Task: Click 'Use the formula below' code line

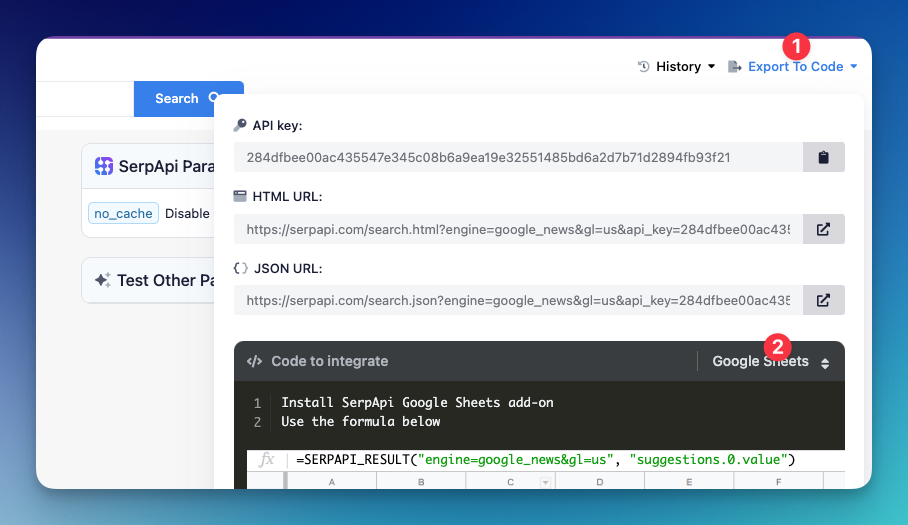Action: tap(361, 421)
